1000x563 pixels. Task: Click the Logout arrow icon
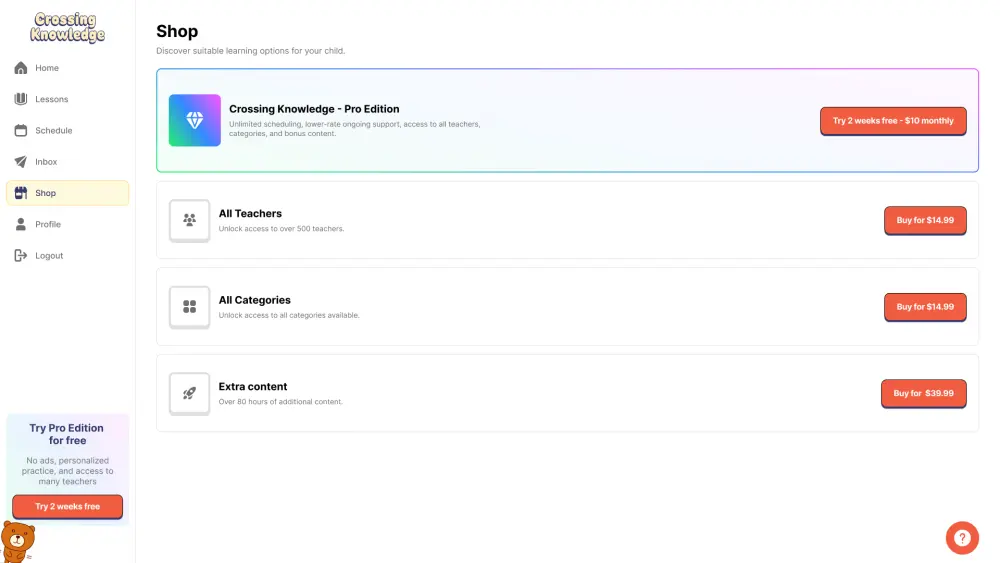coord(21,256)
